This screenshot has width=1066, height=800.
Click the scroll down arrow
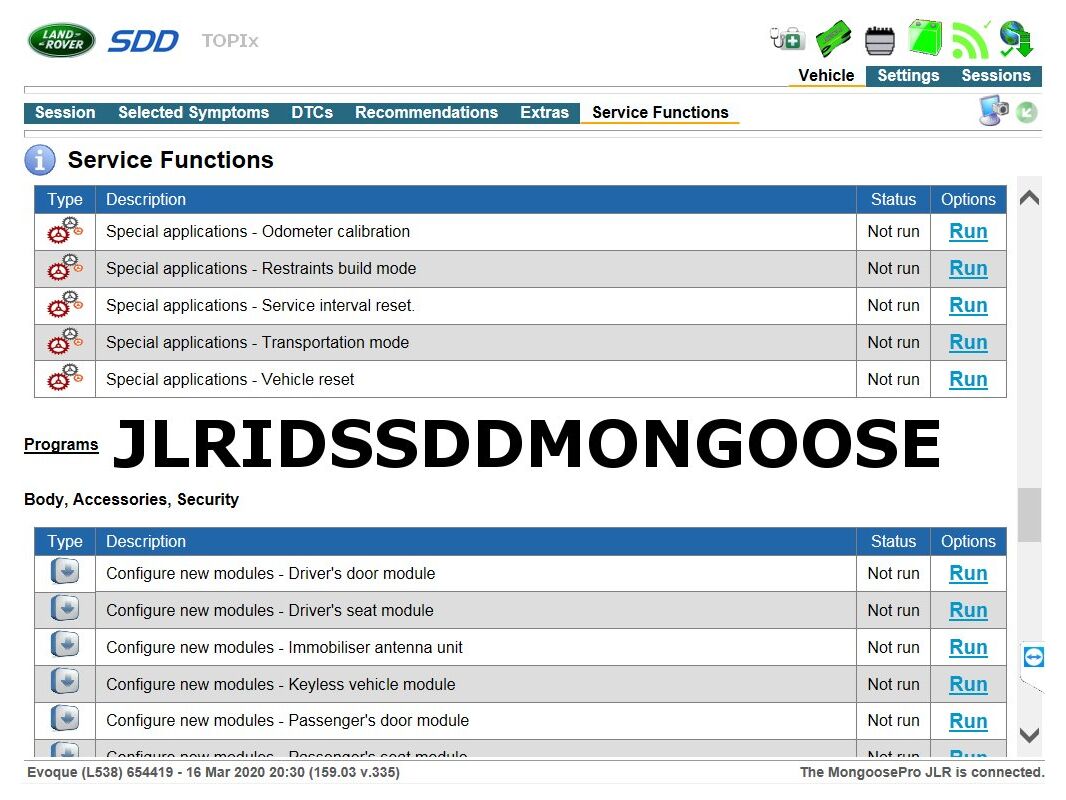(1029, 735)
